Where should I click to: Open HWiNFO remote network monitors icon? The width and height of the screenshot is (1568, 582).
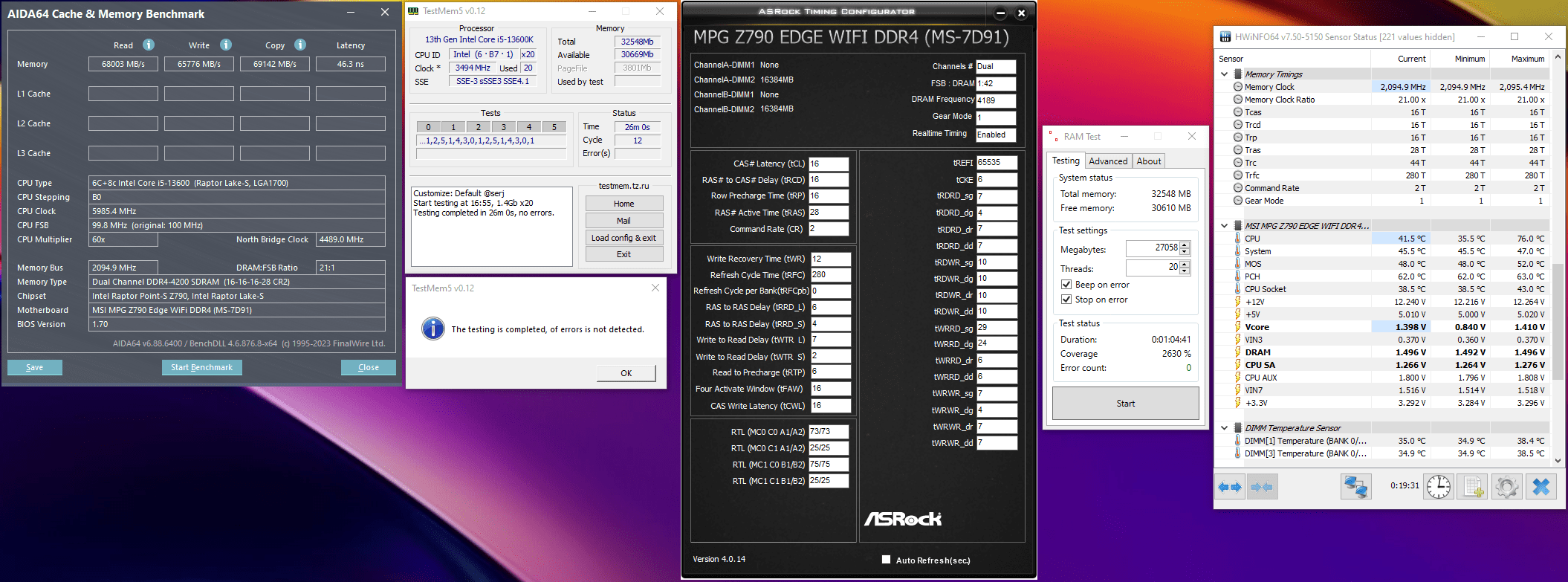click(1356, 487)
